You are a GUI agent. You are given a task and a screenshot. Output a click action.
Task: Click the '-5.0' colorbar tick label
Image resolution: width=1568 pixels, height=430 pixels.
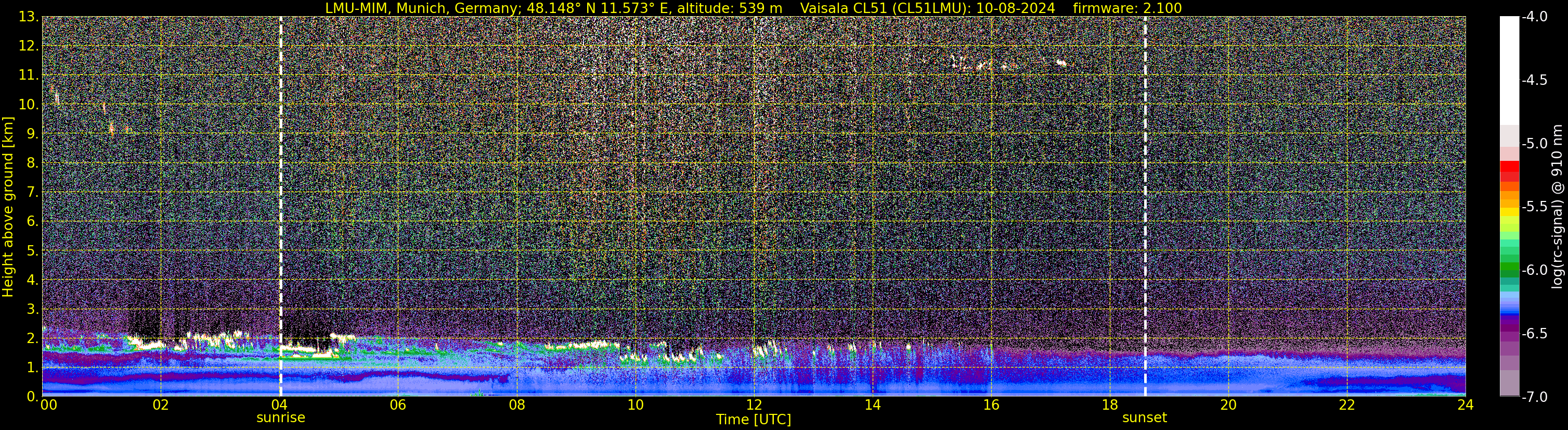coord(1534,143)
